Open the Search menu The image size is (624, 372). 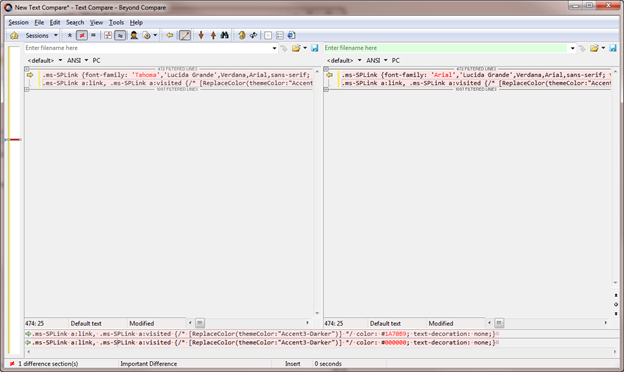tap(75, 22)
